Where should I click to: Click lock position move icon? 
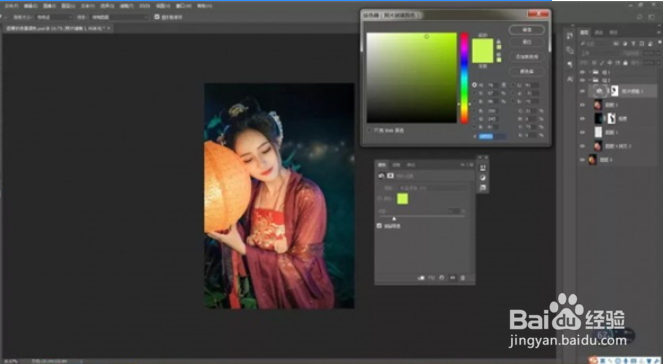[609, 63]
